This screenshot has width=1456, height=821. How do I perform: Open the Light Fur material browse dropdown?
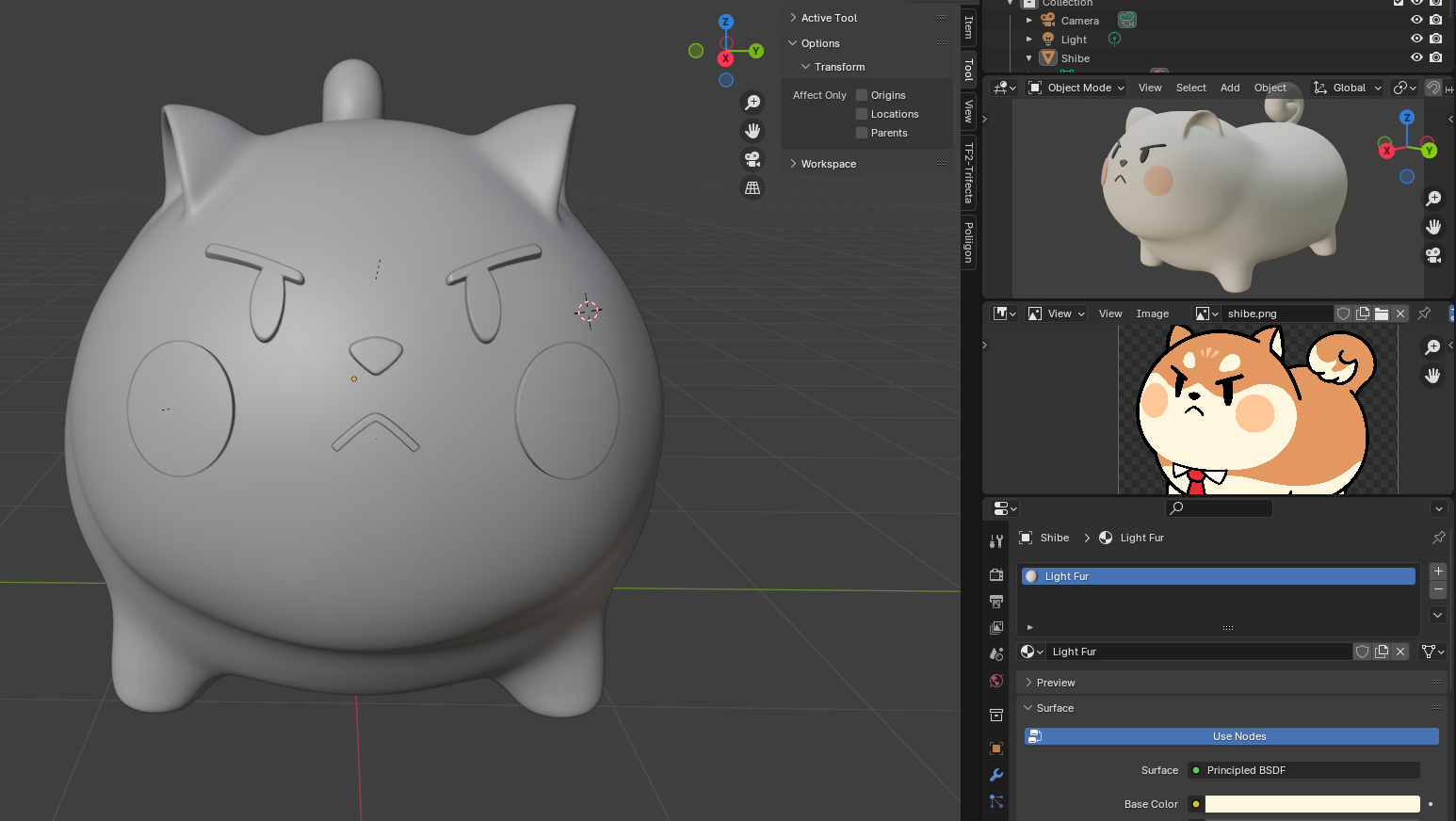click(x=1032, y=652)
